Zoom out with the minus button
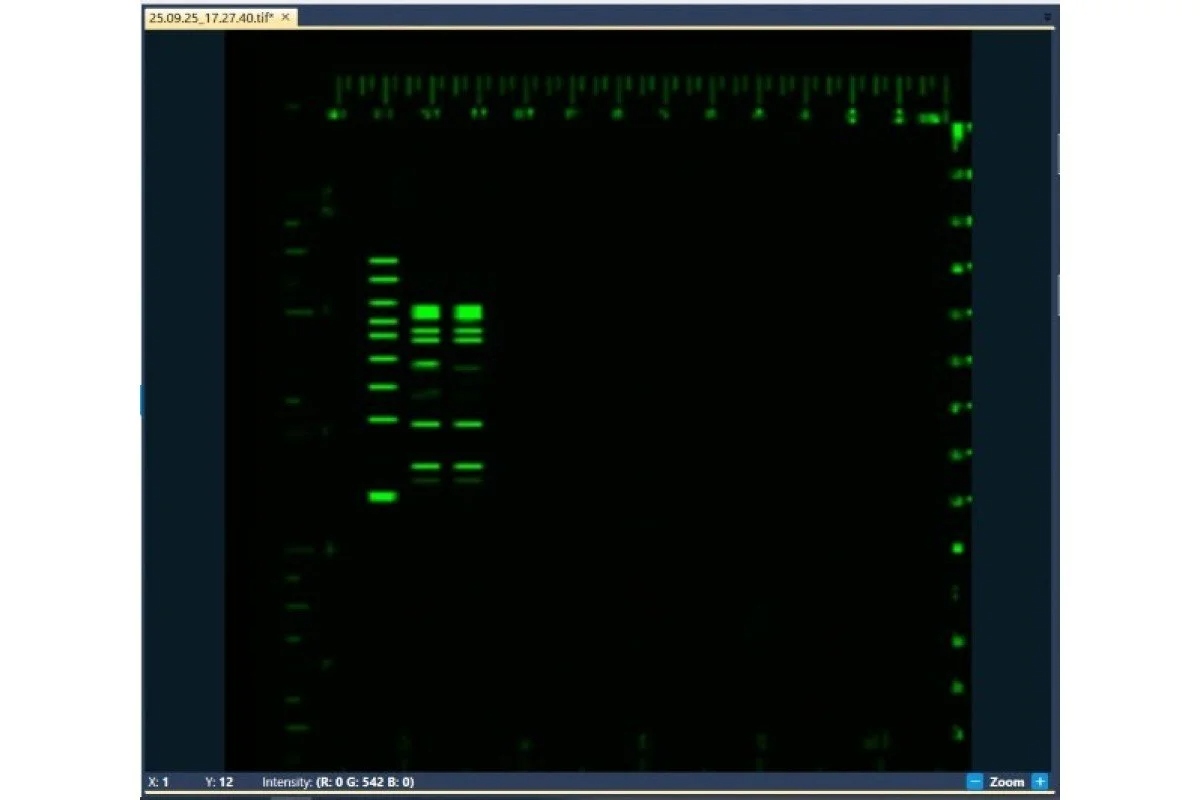The height and width of the screenshot is (800, 1200). [x=974, y=782]
